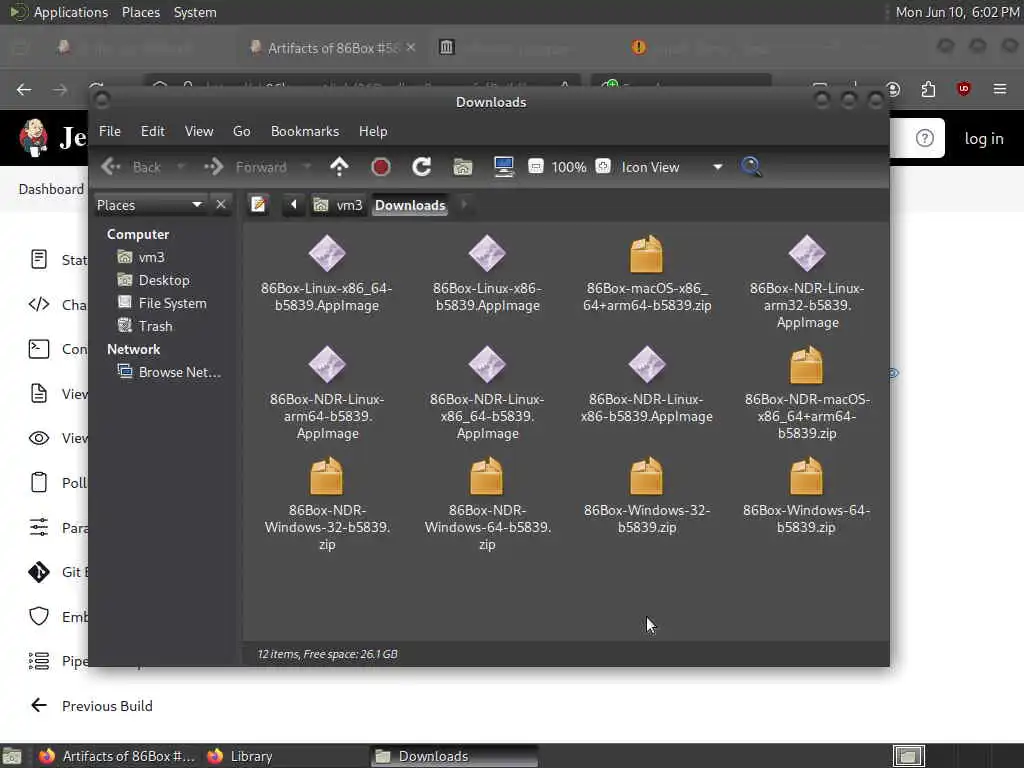Click the uBlock Origin shield icon

[963, 89]
